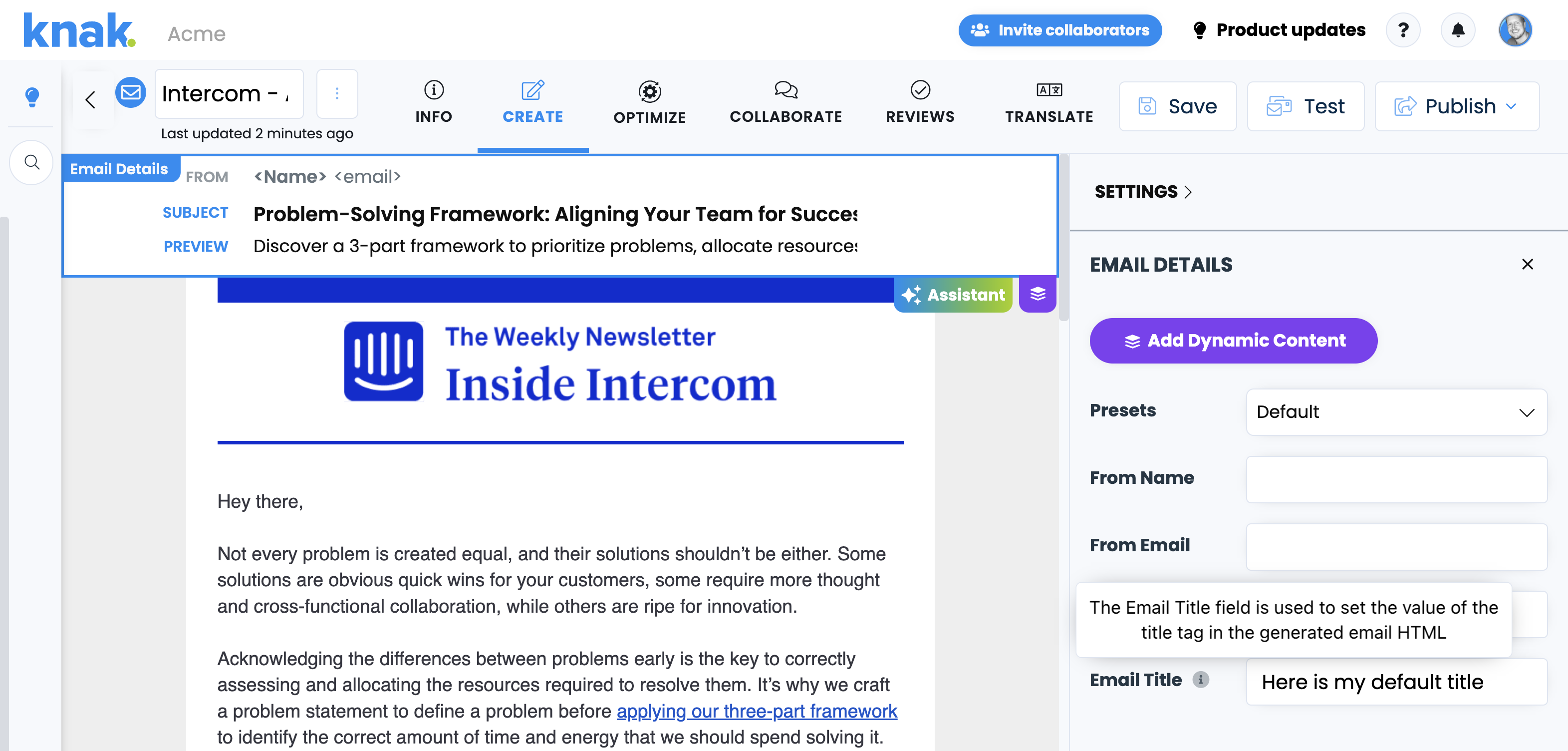Click the Intercom logo image in email
Screen dimensions: 1568x751
click(383, 362)
